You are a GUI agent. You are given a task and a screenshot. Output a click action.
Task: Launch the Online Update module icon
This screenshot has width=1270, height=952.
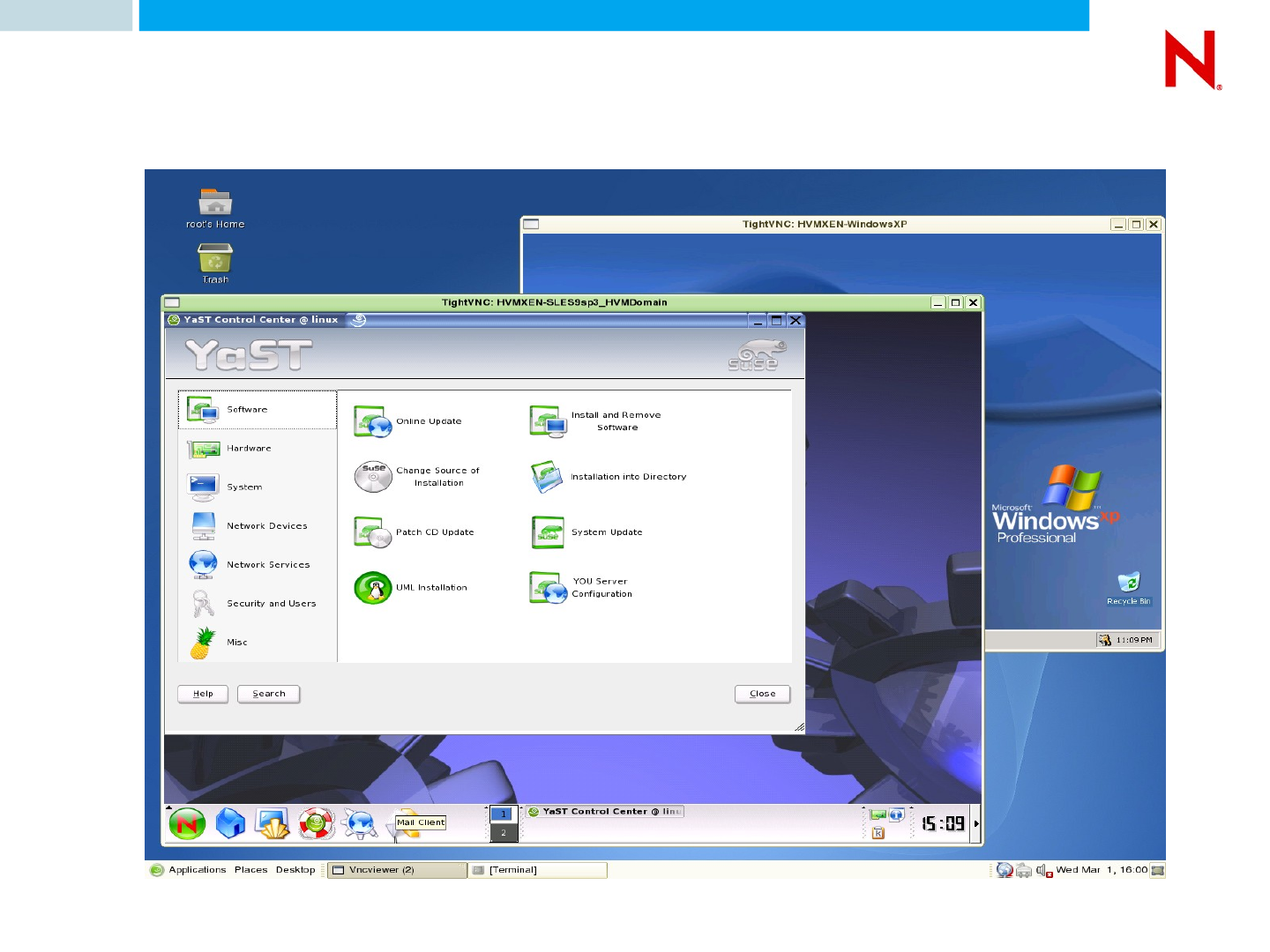(373, 421)
